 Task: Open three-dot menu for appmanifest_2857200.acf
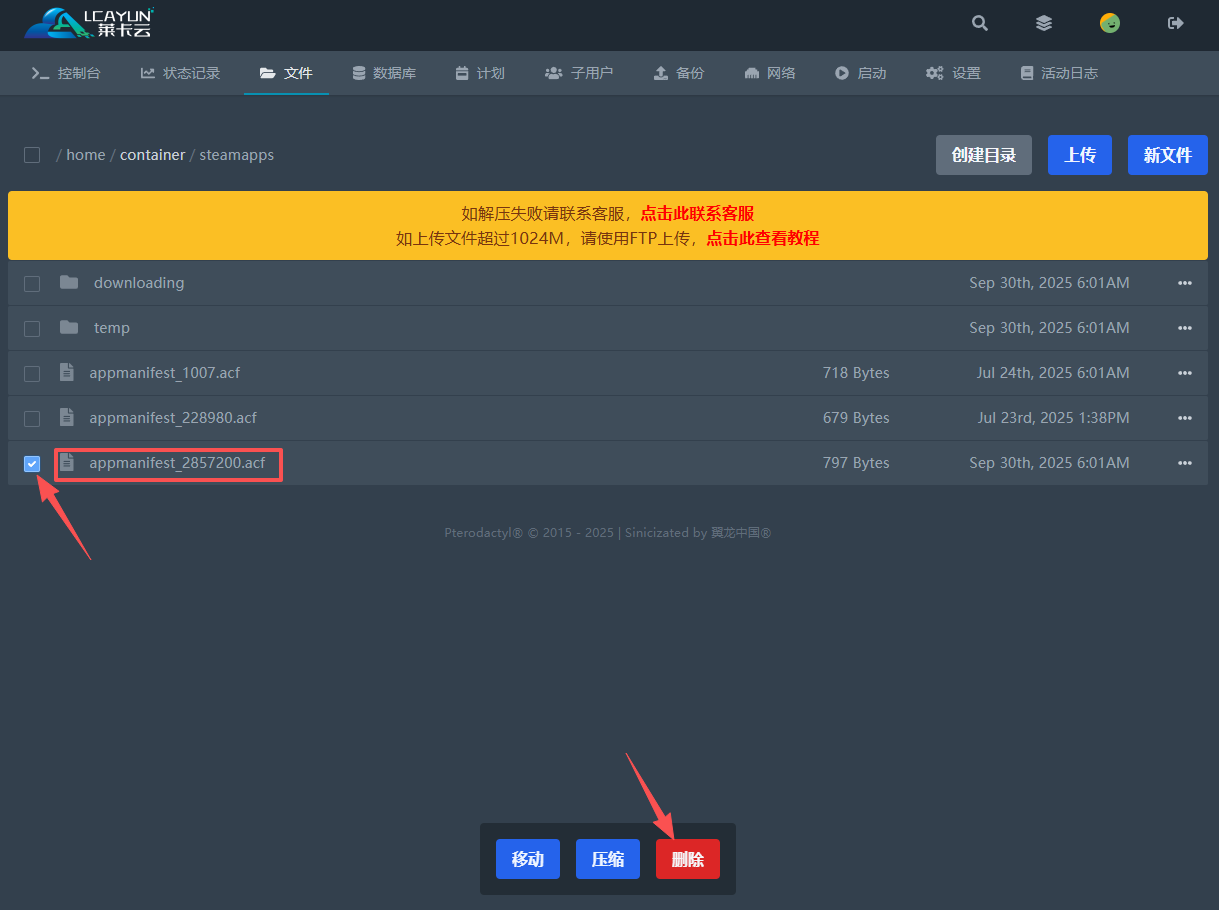(1185, 463)
